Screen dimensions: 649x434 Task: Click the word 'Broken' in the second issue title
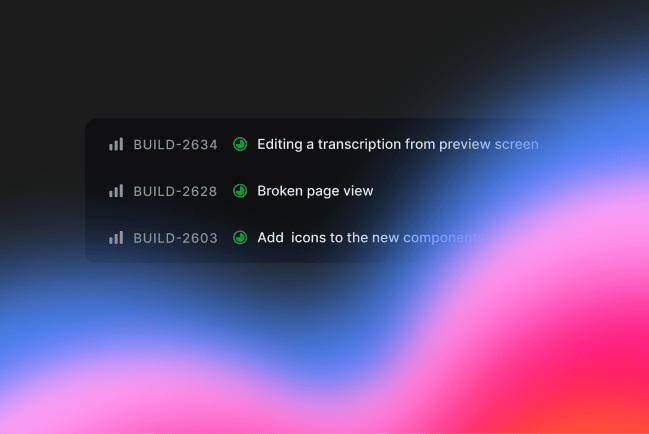point(280,191)
